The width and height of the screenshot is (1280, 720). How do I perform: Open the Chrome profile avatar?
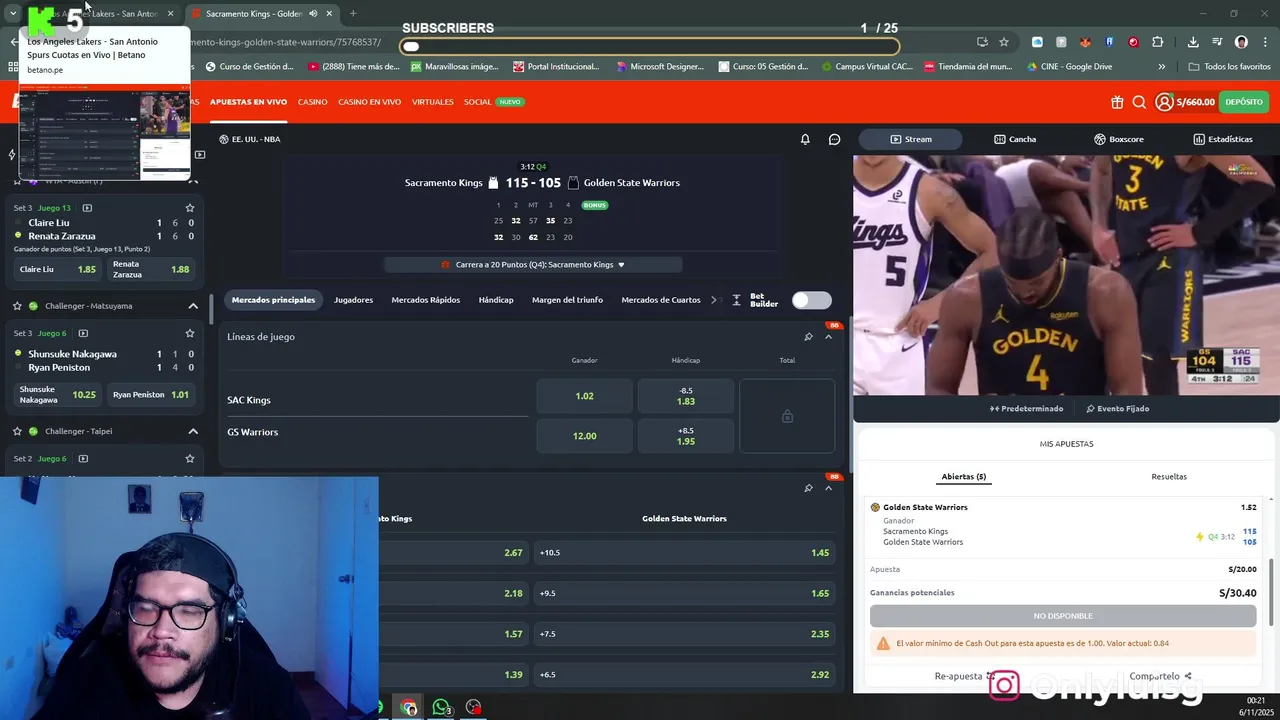pyautogui.click(x=1241, y=42)
